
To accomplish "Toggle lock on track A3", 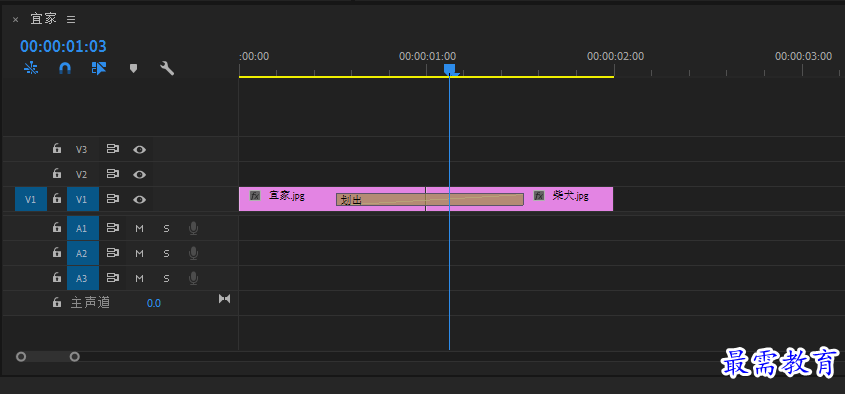I will pyautogui.click(x=57, y=278).
